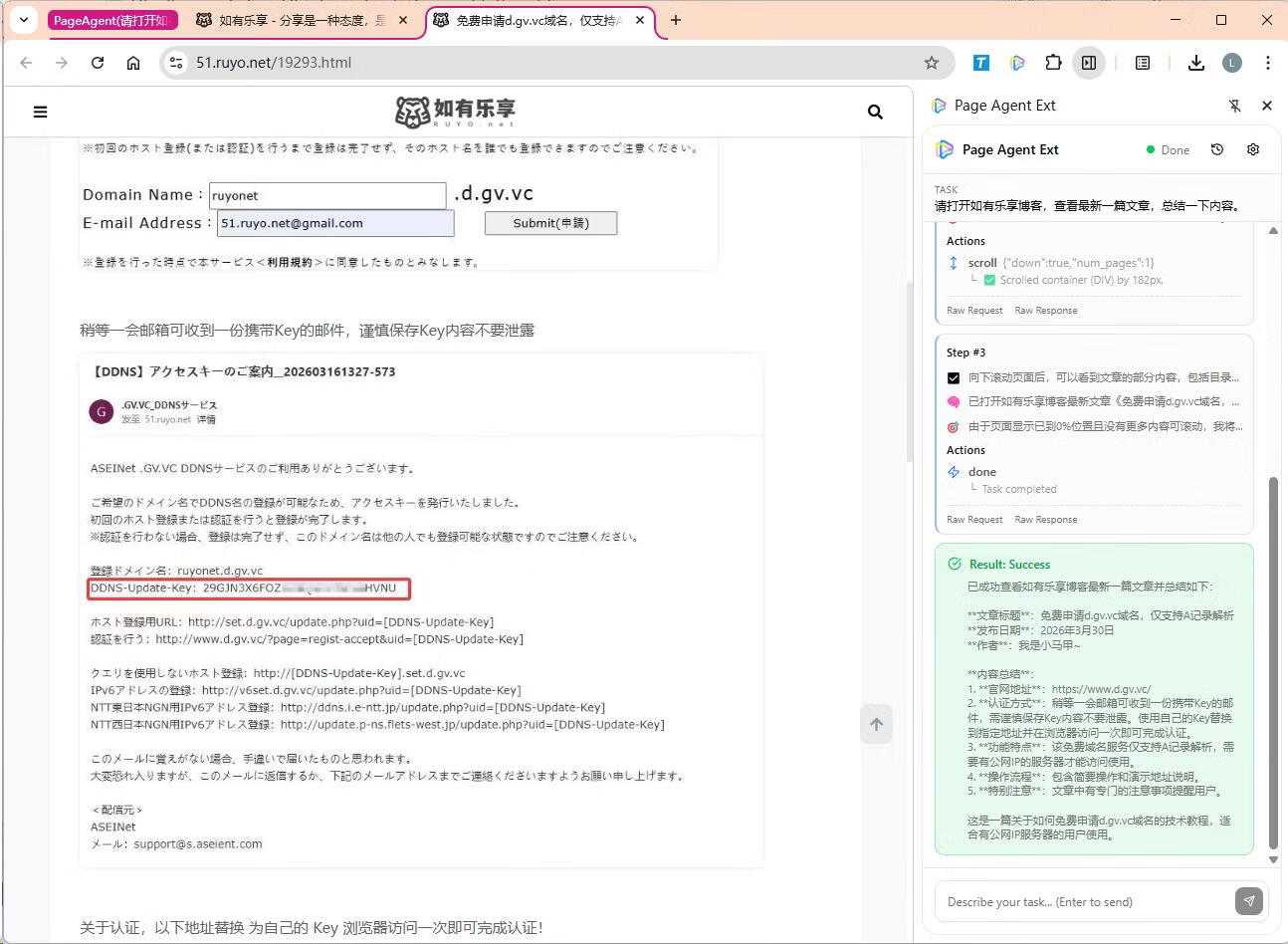Click the 如有乐享 RUYO.net site logo
Screen dimensions: 1288x944
[455, 112]
